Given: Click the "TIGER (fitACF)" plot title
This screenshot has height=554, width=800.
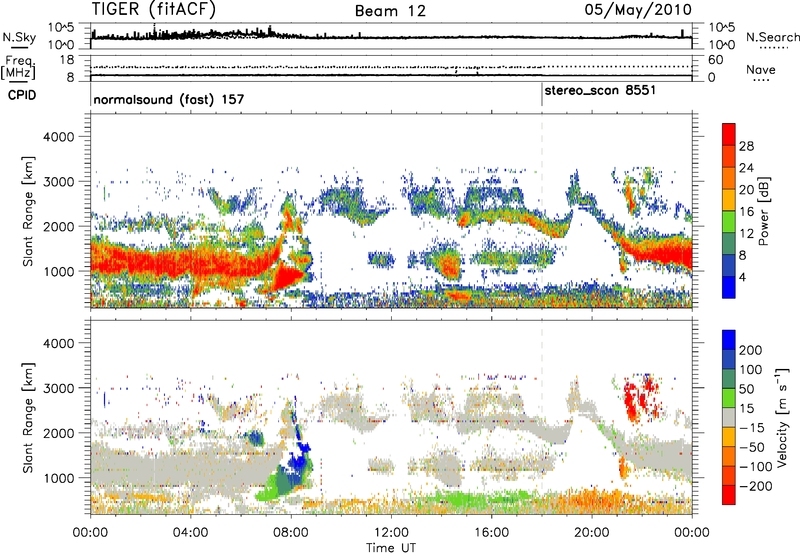Looking at the screenshot, I should pos(154,9).
